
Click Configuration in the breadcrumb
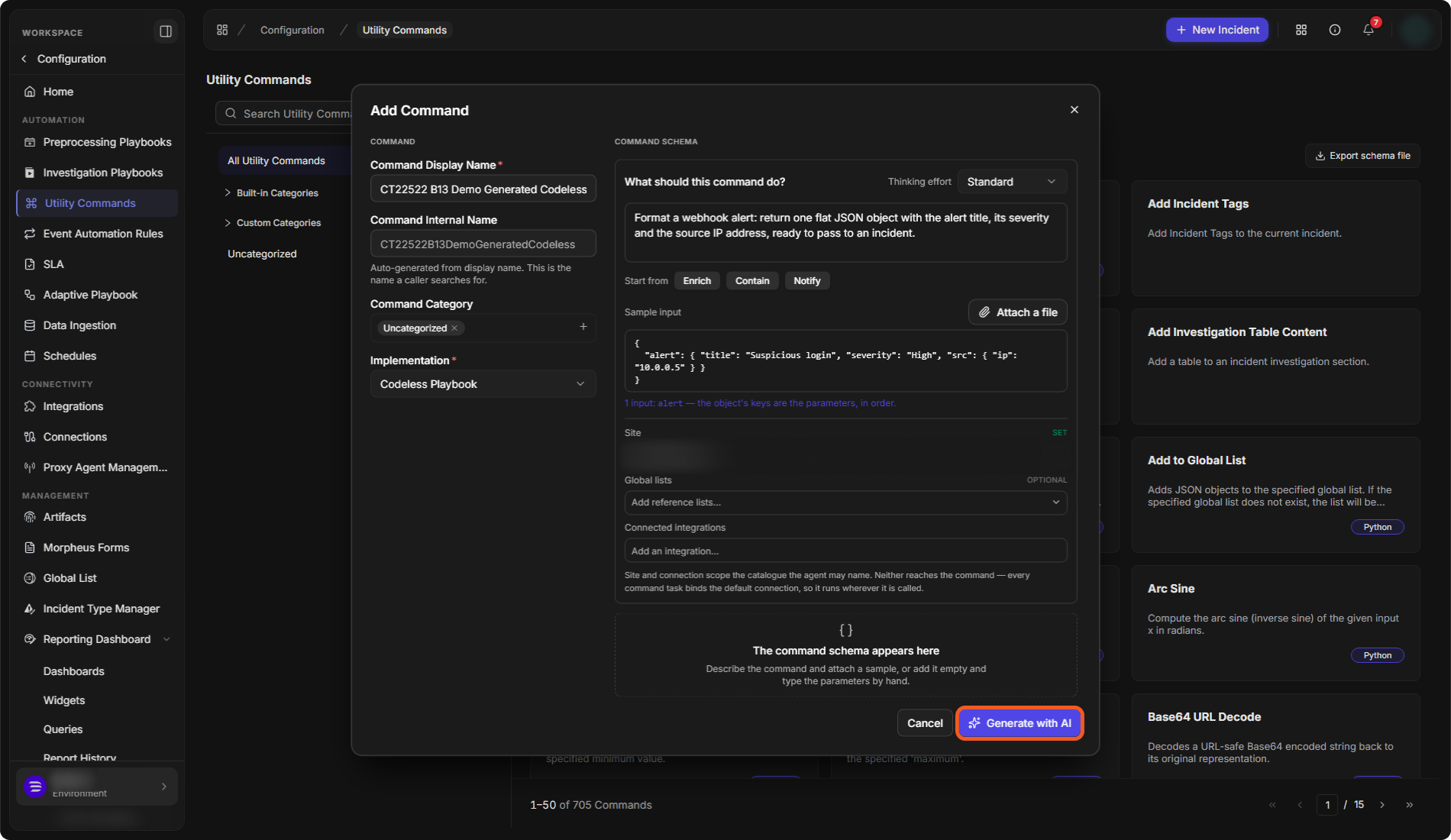[x=292, y=30]
